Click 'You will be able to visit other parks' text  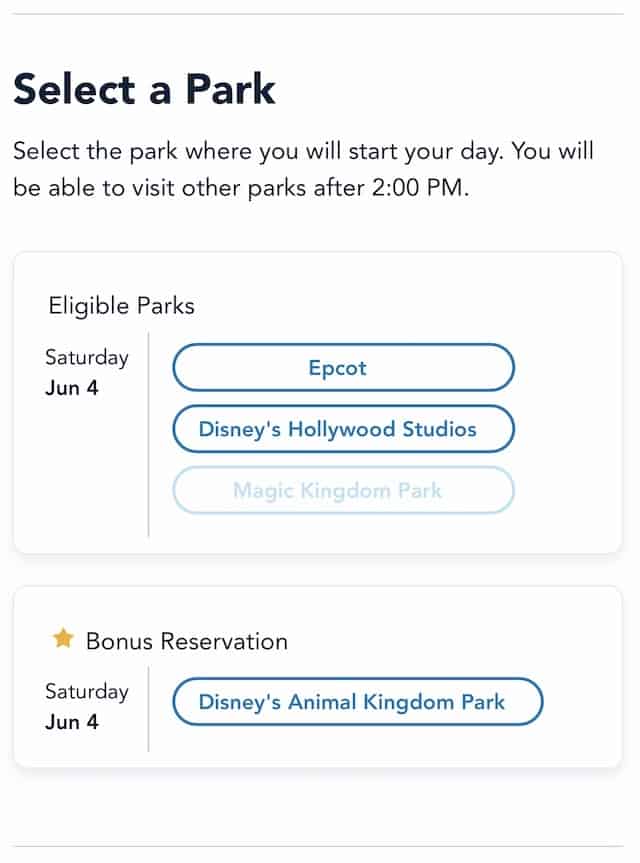(303, 170)
